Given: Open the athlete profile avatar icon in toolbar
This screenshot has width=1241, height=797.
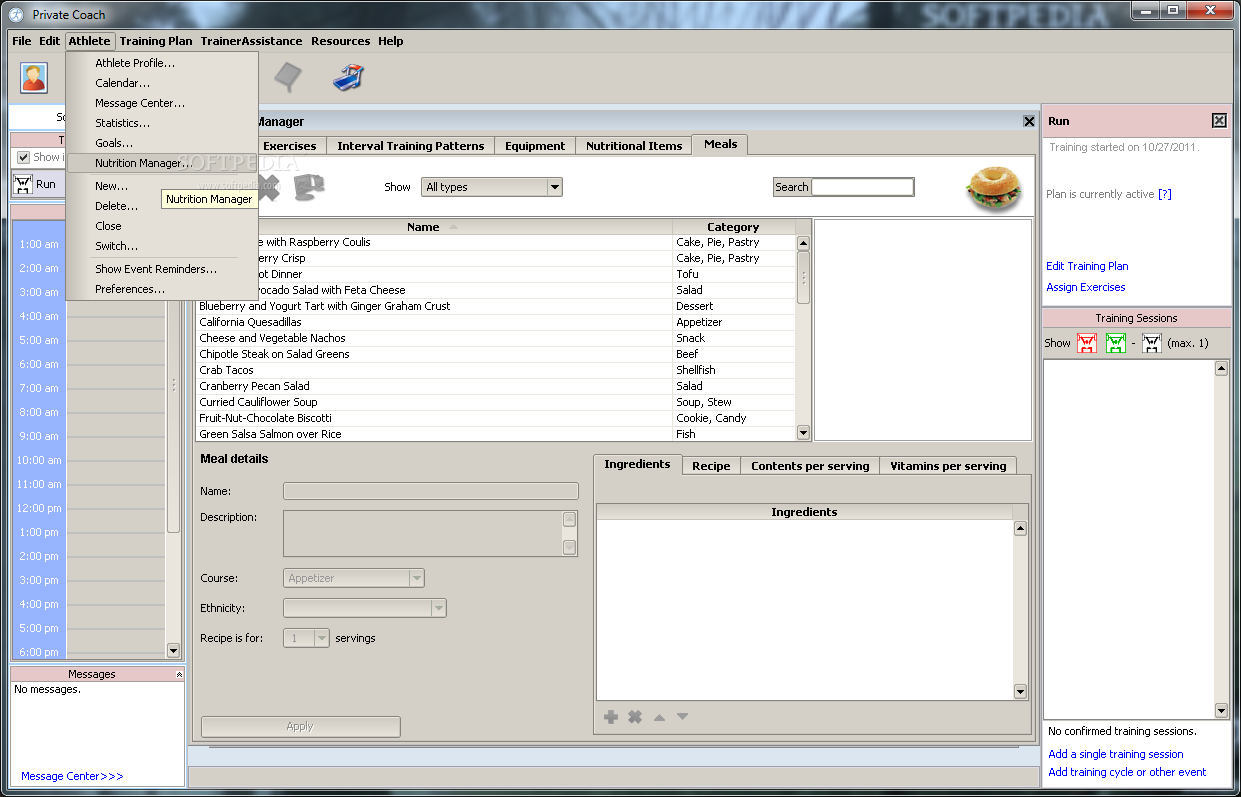Looking at the screenshot, I should tap(34, 77).
